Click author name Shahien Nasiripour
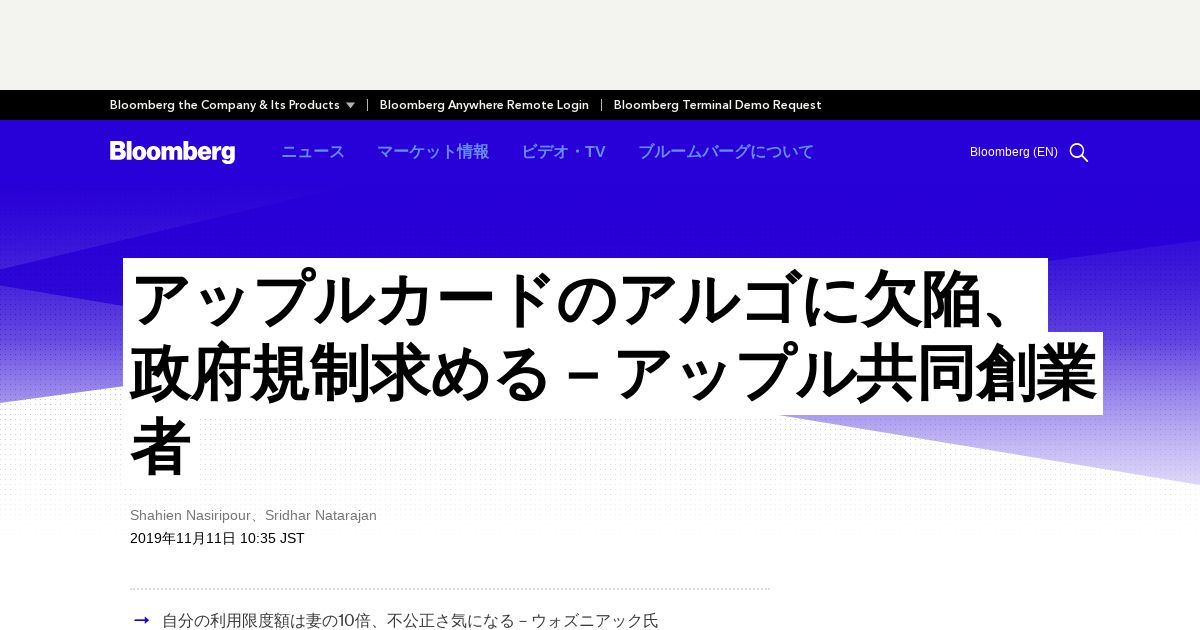The image size is (1200, 630). 190,515
